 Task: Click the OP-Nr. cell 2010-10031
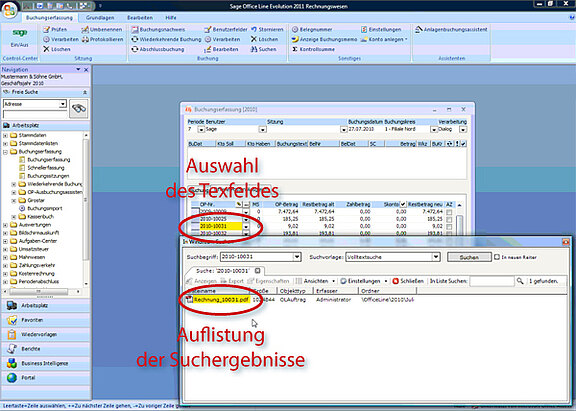coord(220,226)
